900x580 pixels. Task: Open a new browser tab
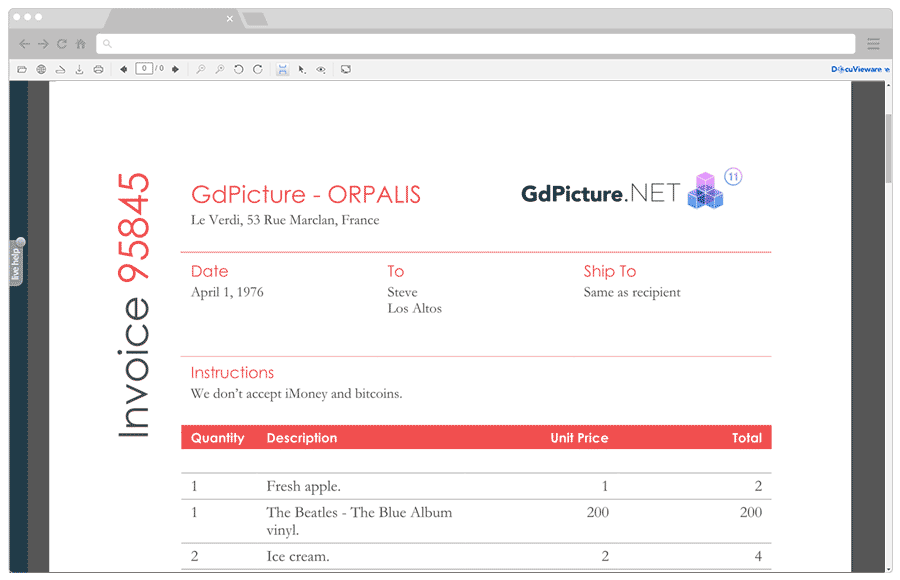255,20
